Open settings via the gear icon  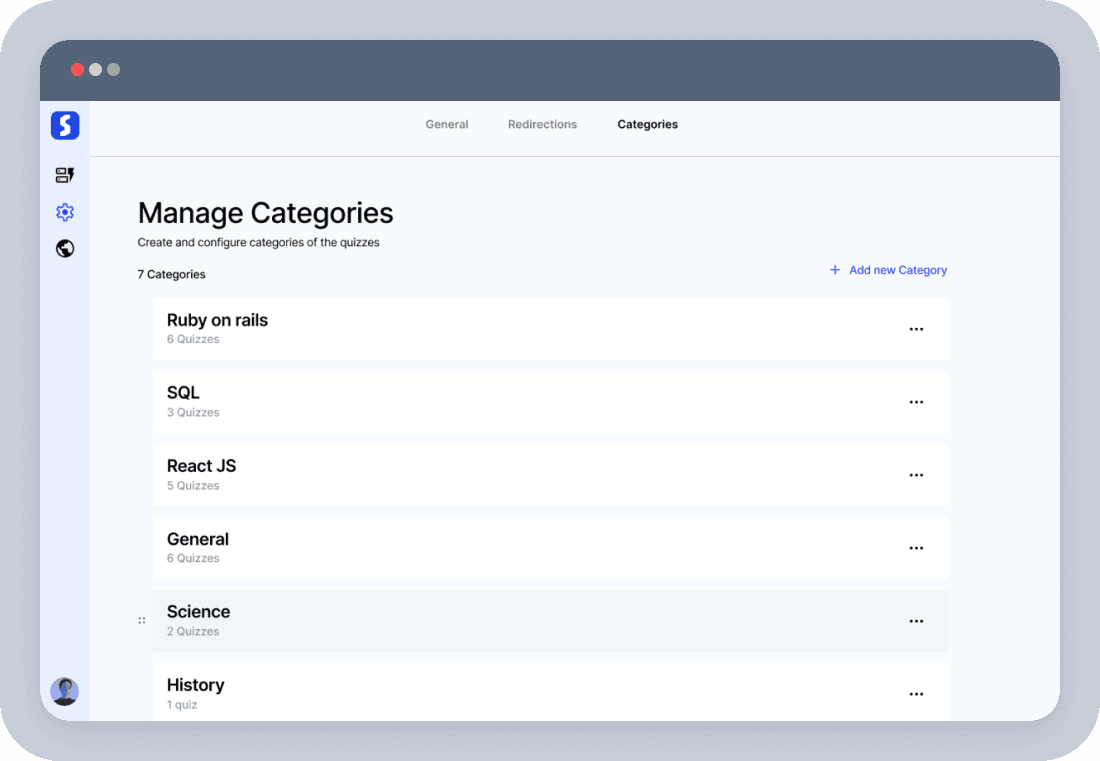[x=65, y=212]
